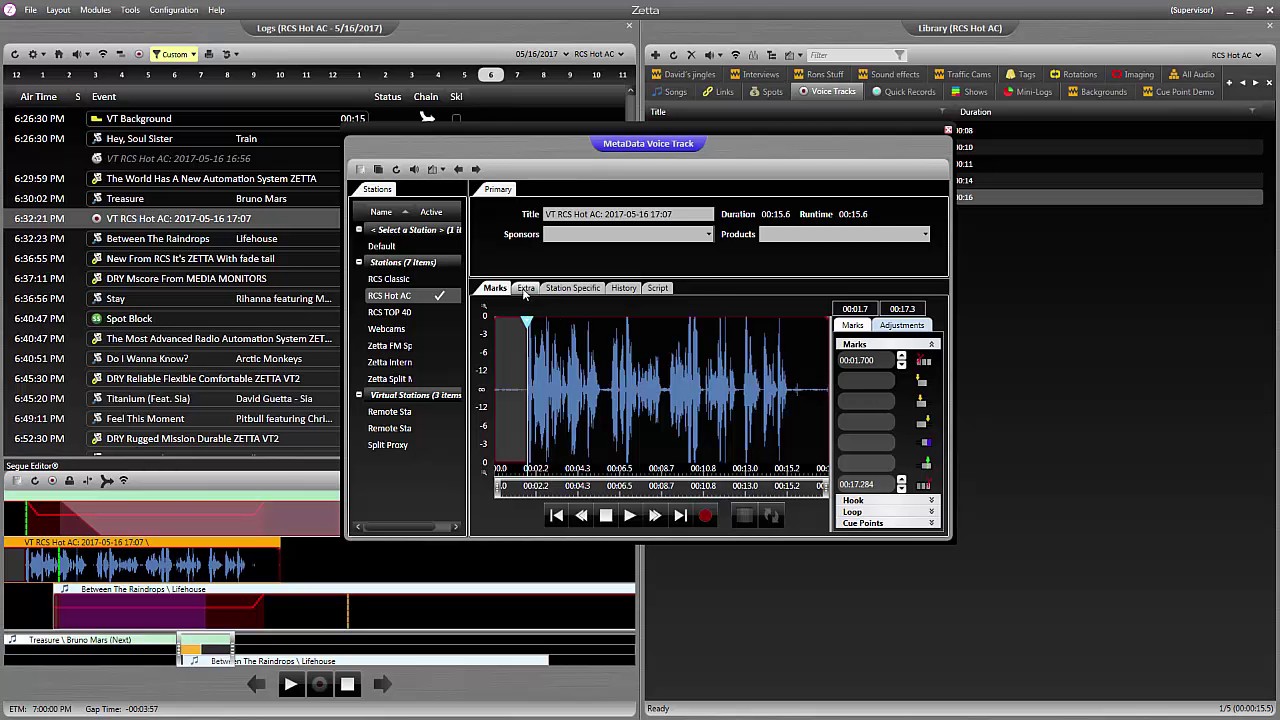Screen dimensions: 1280x720
Task: Open the Library RCS Hot AC station dropdown
Action: (x=1236, y=55)
